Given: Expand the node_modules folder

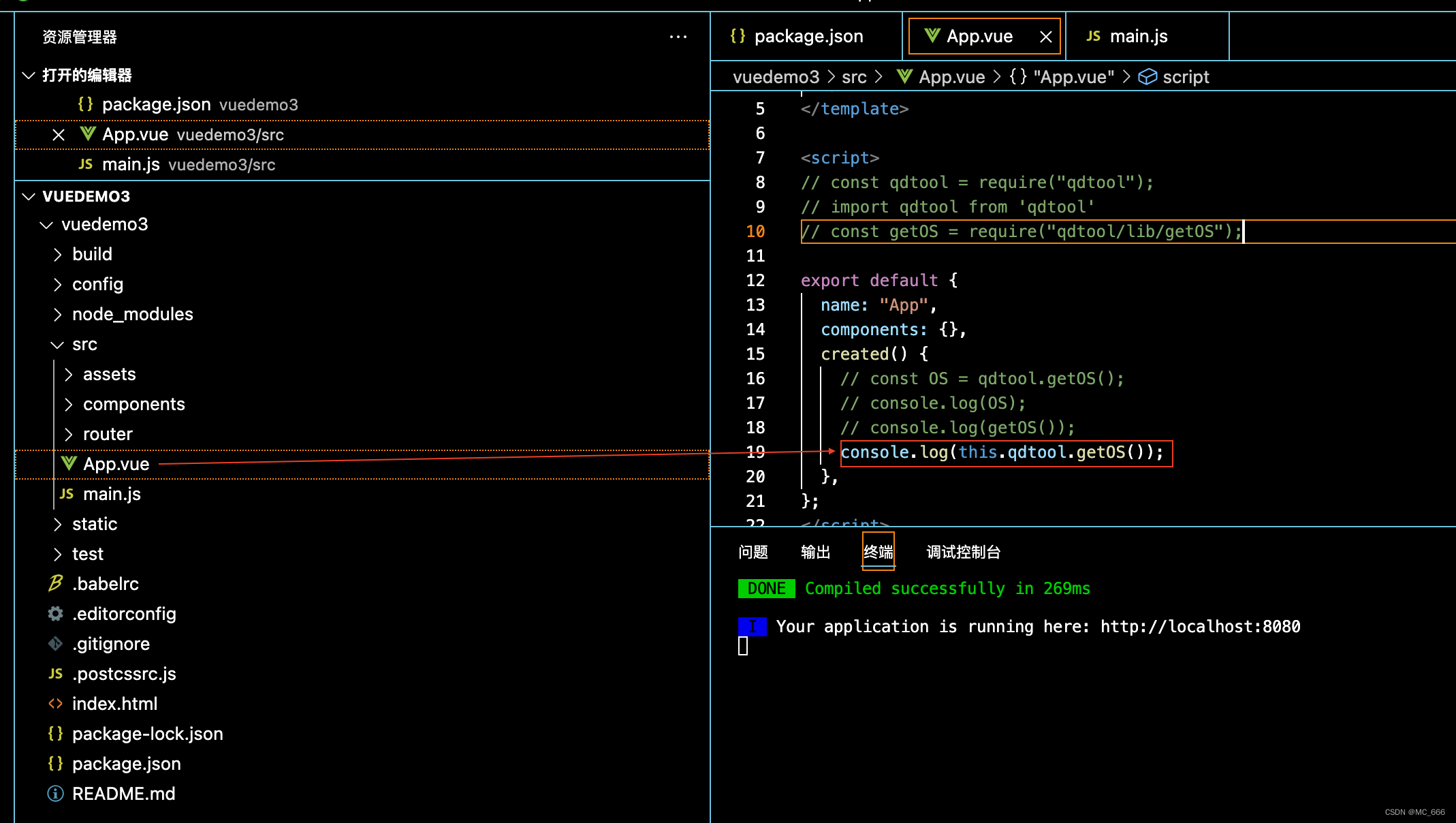Looking at the screenshot, I should click(x=57, y=315).
